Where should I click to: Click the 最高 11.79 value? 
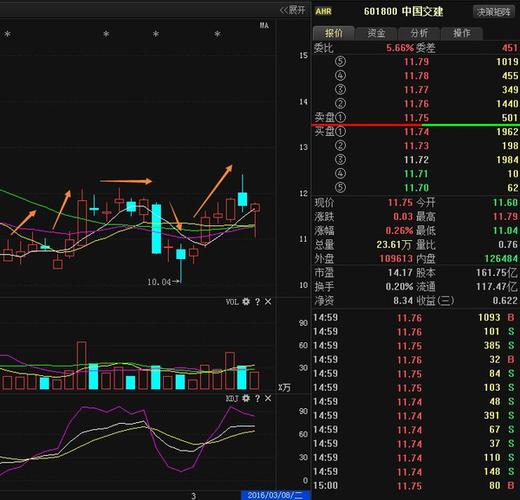click(506, 217)
